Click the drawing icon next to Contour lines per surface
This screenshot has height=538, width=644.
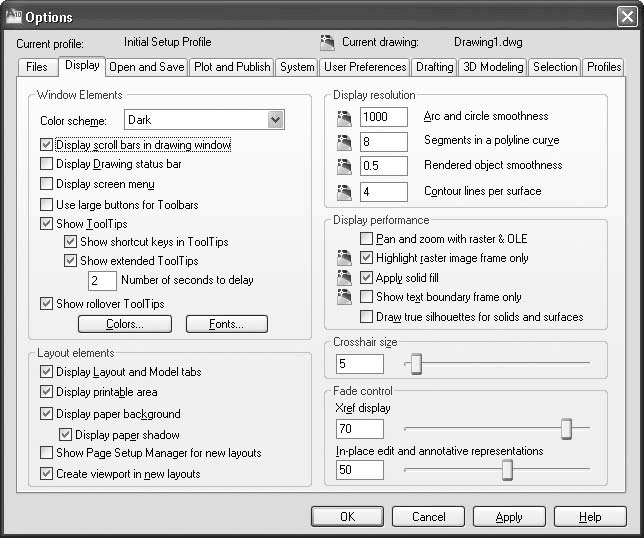tap(345, 192)
